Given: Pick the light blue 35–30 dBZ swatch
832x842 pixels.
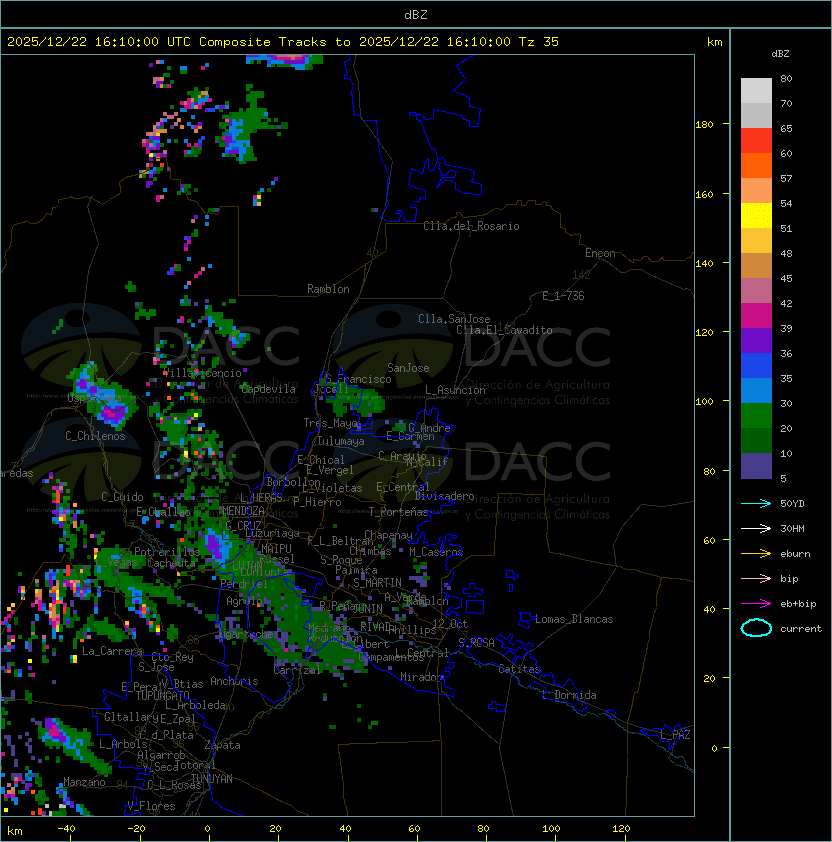Looking at the screenshot, I should tap(756, 390).
